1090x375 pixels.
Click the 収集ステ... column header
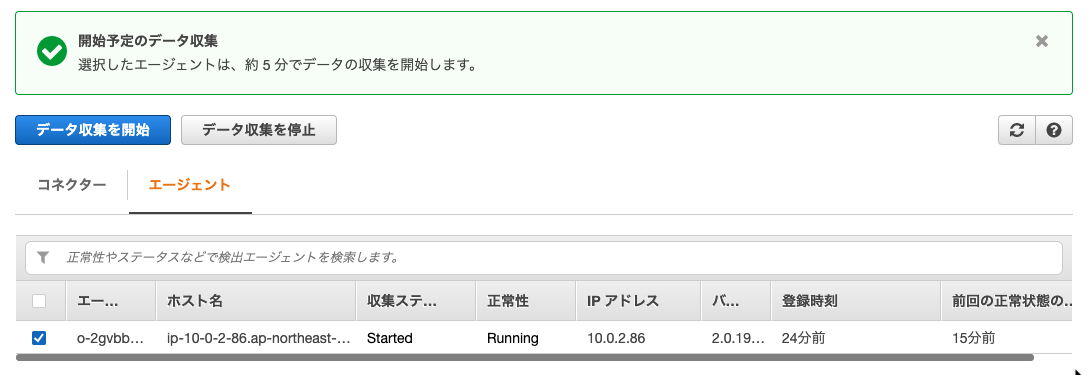[416, 301]
